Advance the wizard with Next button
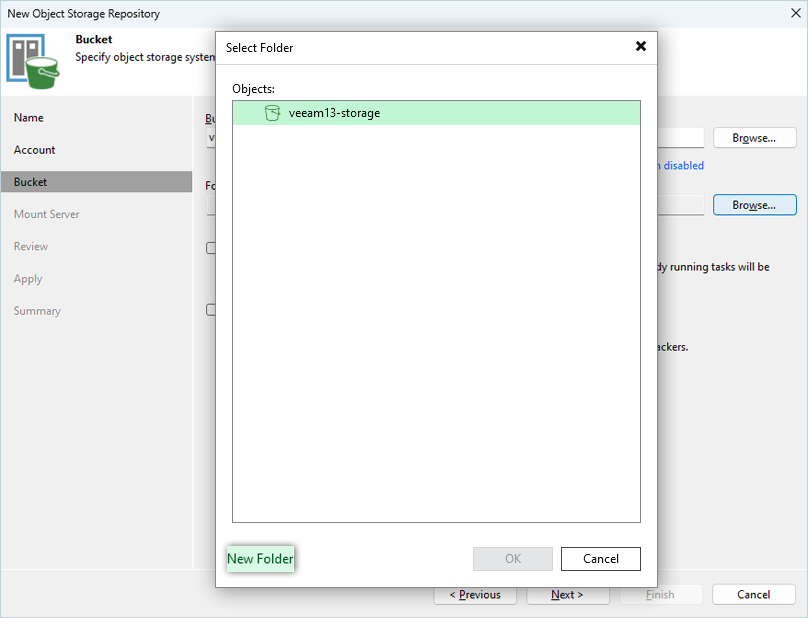 [567, 595]
